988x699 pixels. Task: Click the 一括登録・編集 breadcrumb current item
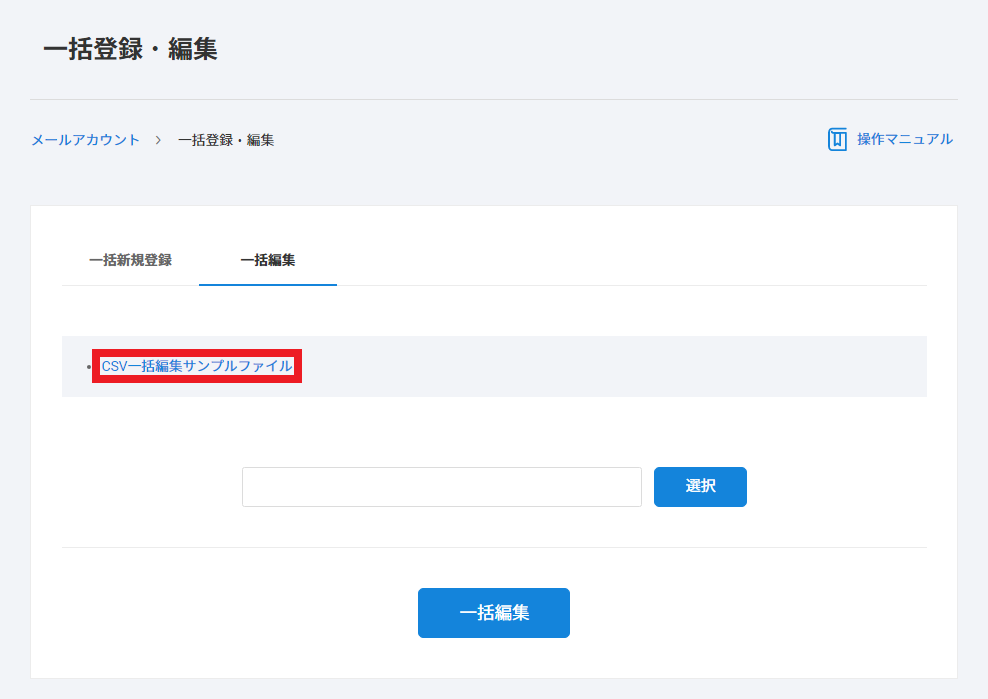click(226, 140)
